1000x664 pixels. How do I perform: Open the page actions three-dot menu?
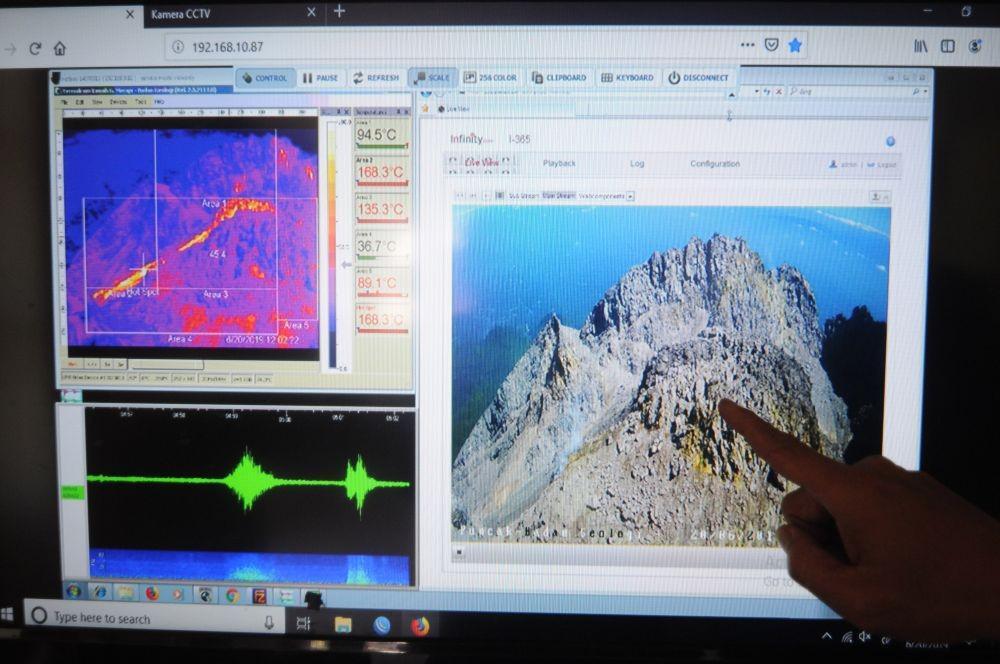tap(747, 45)
